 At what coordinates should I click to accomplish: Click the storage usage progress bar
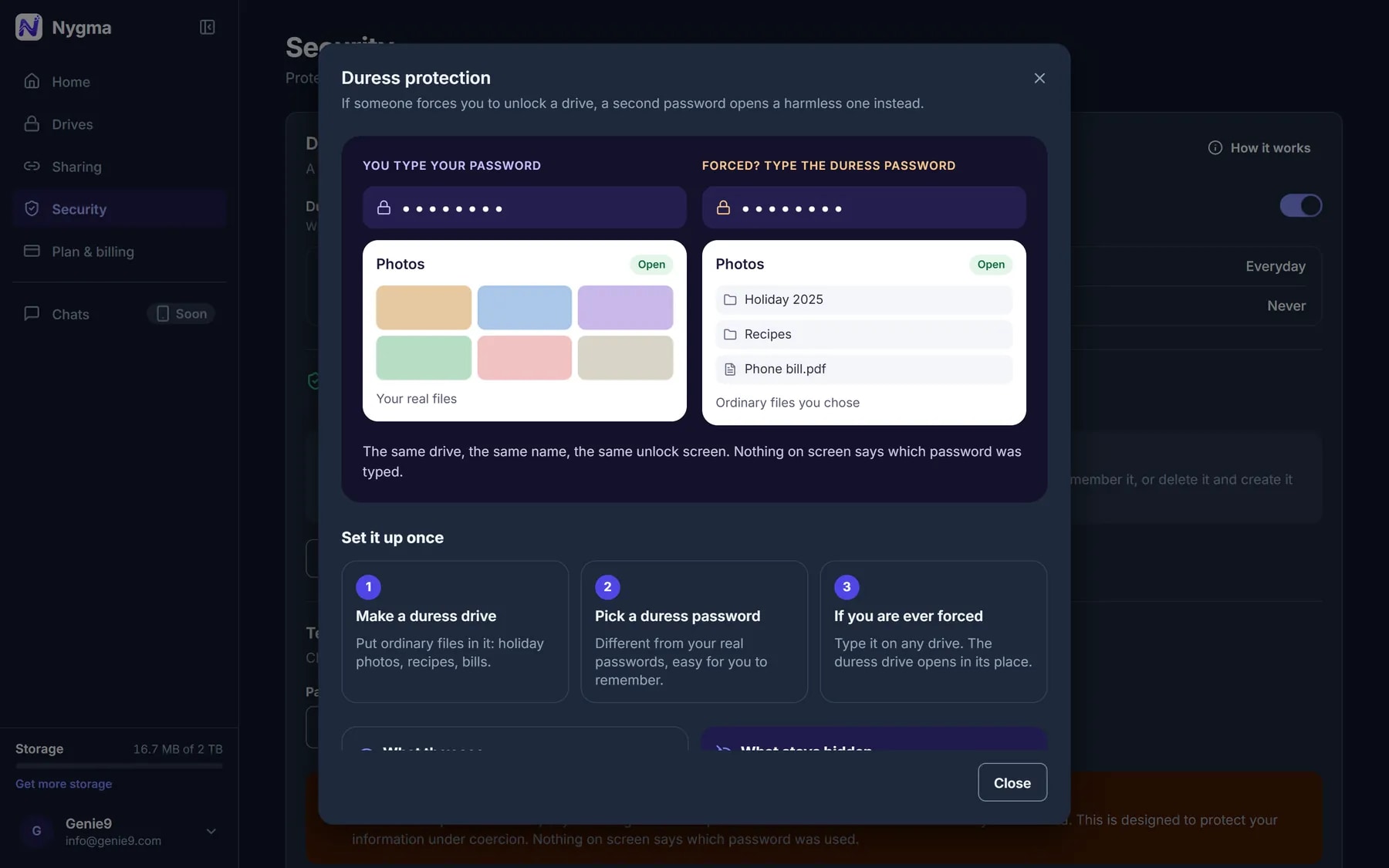119,765
